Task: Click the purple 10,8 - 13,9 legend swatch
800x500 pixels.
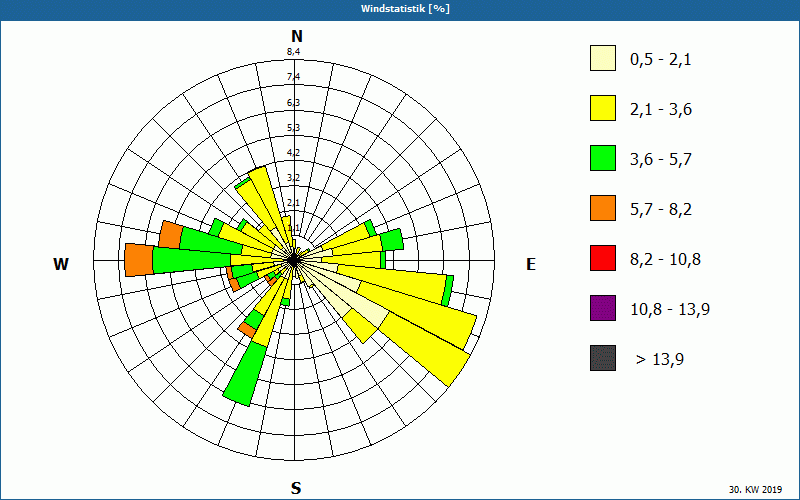Action: (603, 308)
